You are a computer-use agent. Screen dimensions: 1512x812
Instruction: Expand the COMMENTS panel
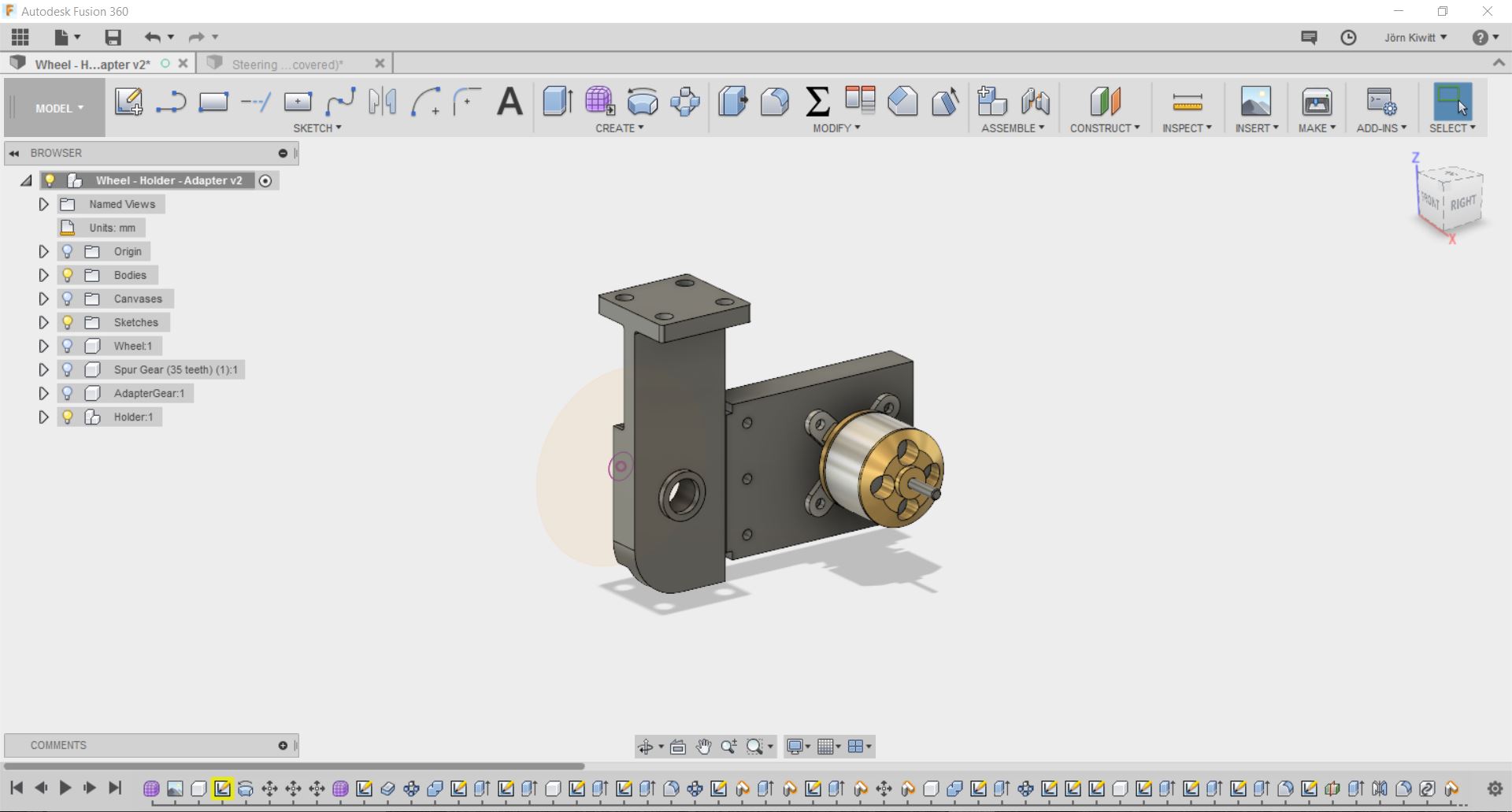(283, 745)
